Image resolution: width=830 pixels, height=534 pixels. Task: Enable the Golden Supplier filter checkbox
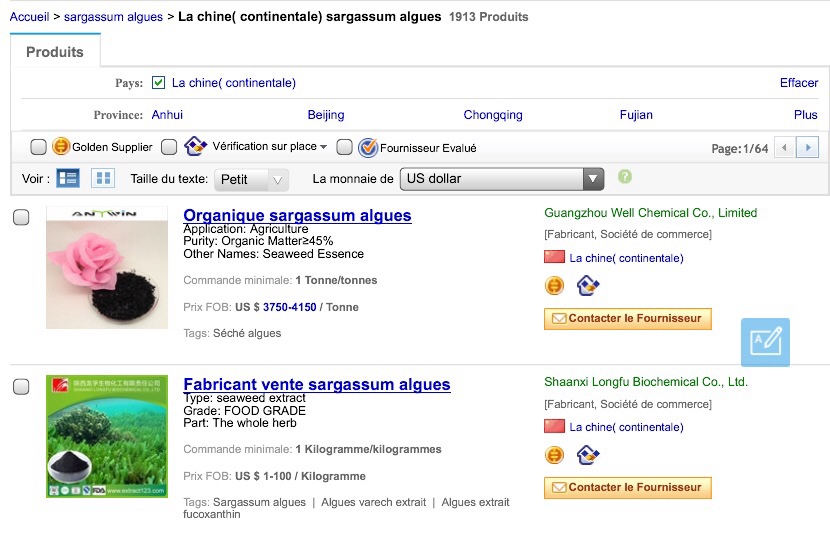click(38, 147)
